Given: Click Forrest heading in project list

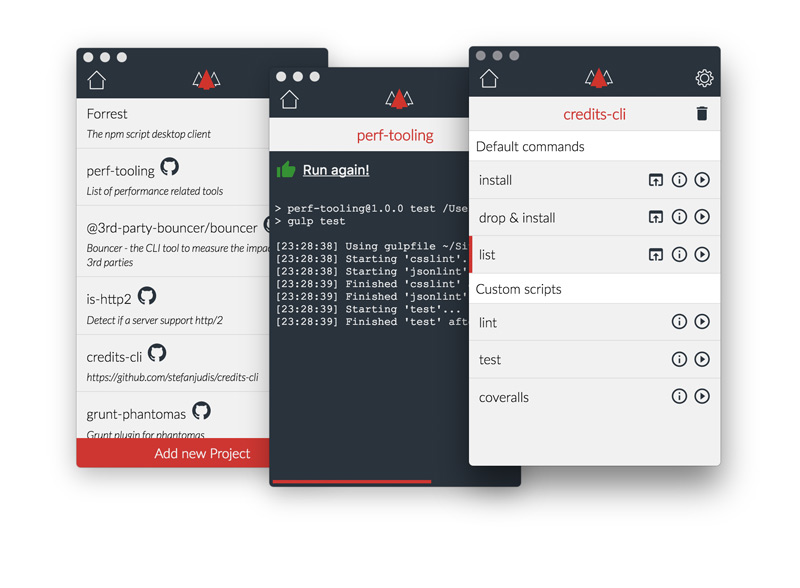Looking at the screenshot, I should [107, 114].
